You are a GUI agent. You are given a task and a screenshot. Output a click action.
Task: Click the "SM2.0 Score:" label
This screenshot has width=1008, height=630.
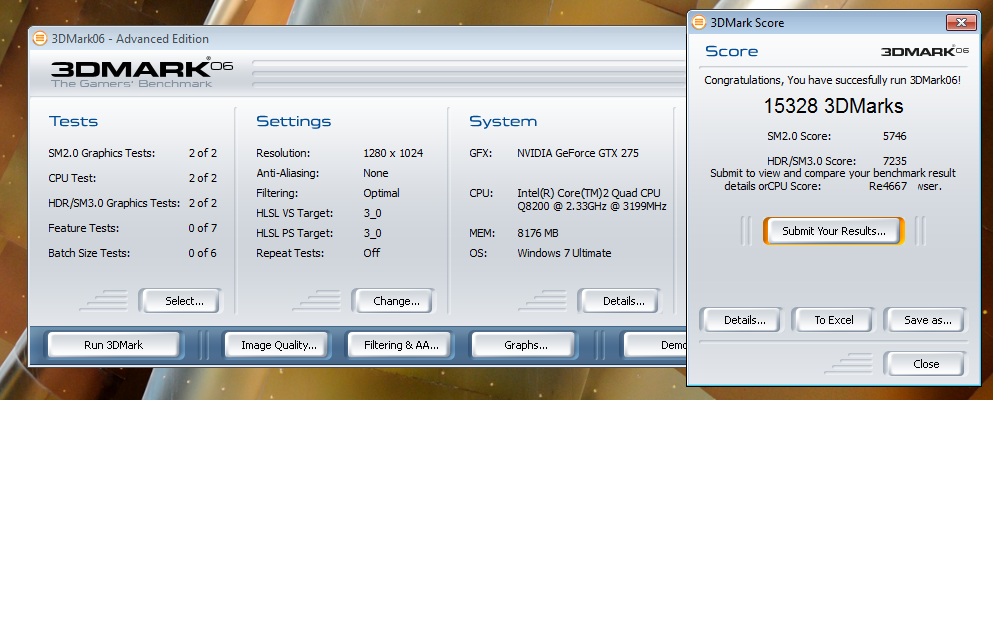[x=799, y=136]
